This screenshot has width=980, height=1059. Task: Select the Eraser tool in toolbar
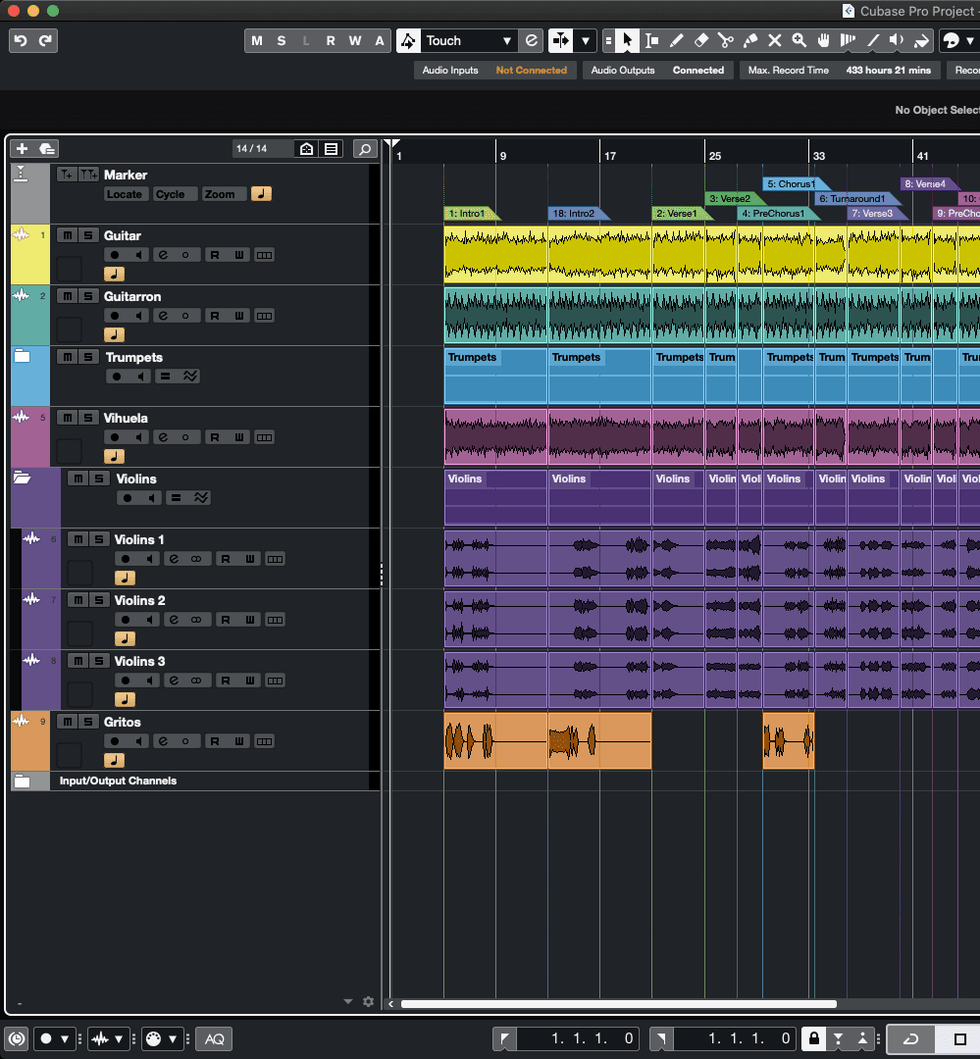tap(700, 41)
